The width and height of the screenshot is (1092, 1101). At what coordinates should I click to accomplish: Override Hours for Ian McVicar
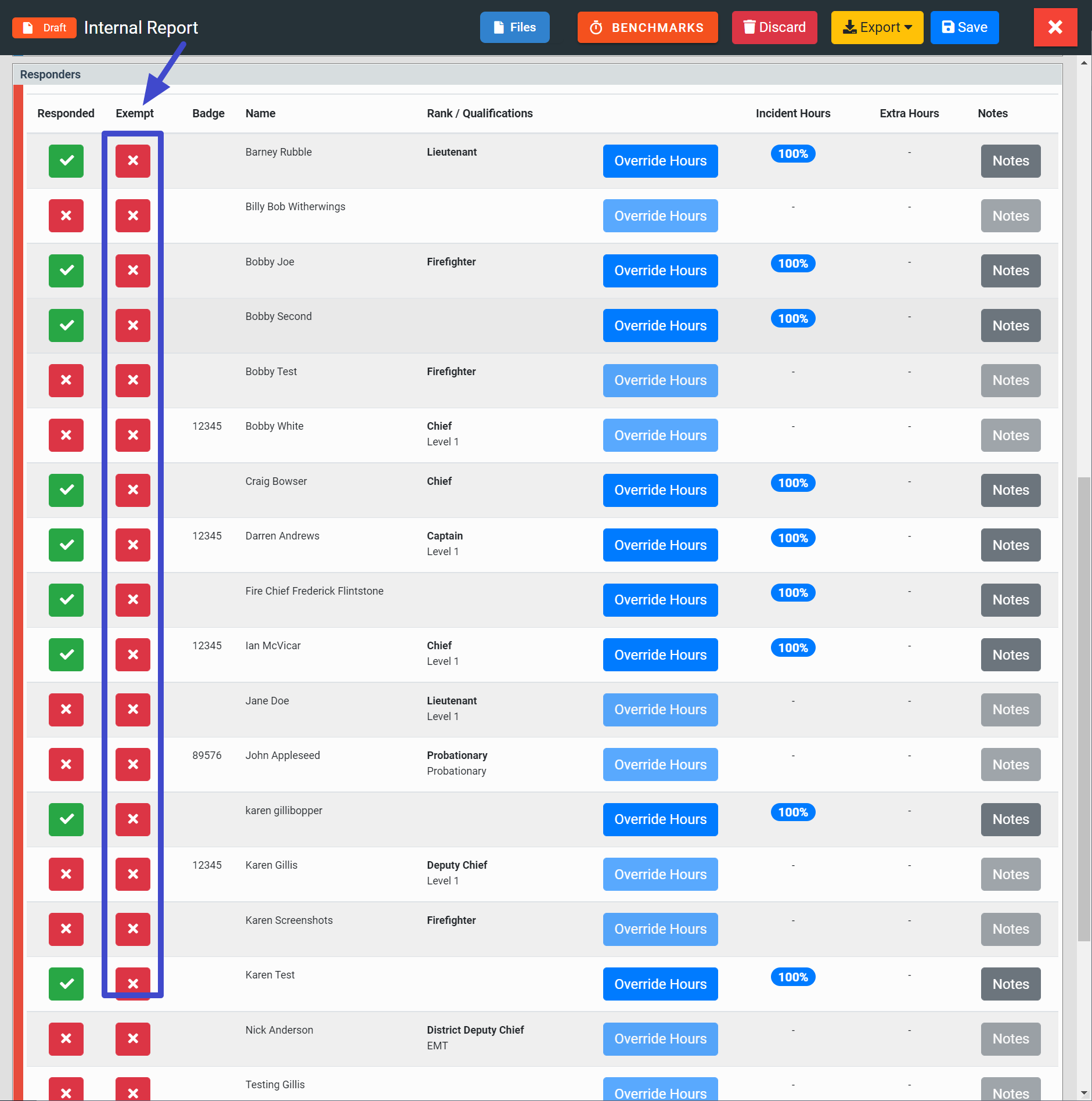[660, 655]
